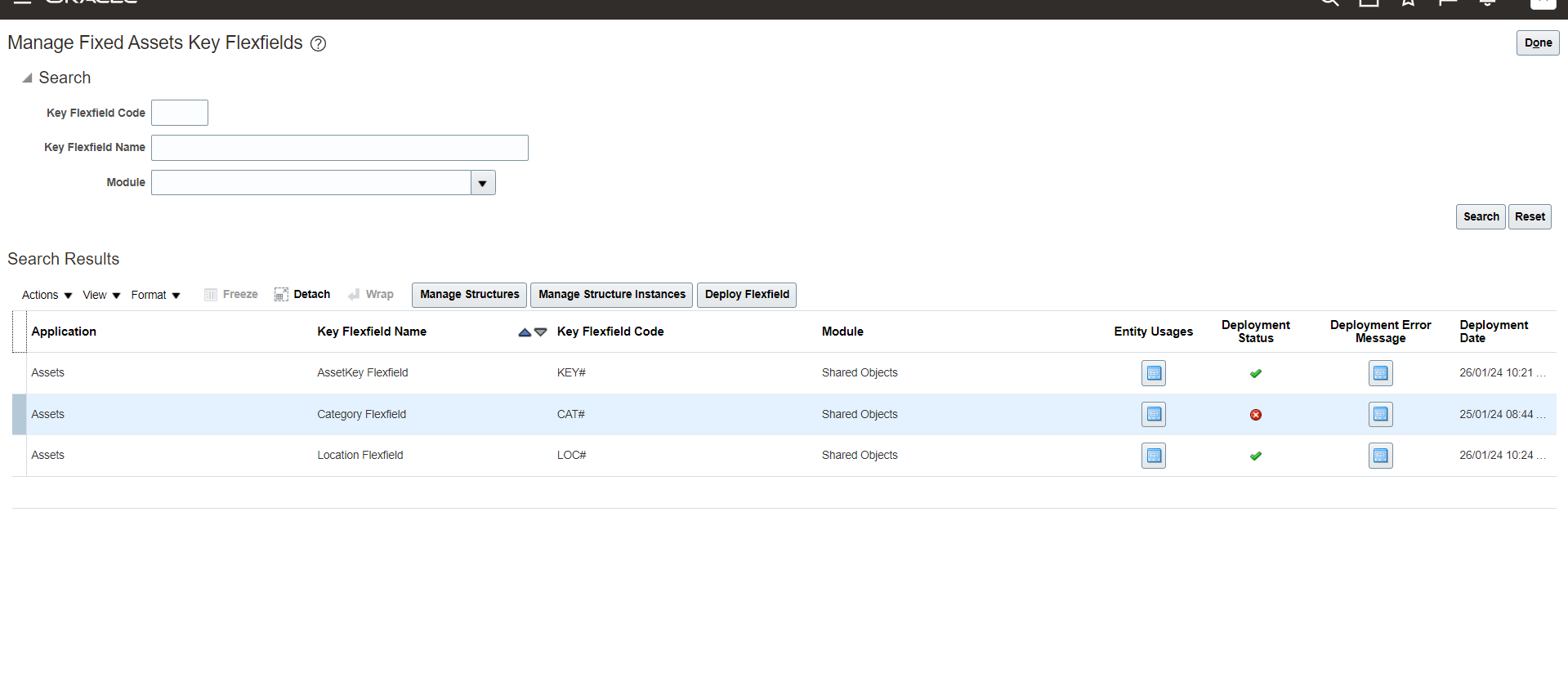This screenshot has width=1568, height=699.
Task: Open help for Manage Fixed Assets Key Flexfields
Action: (x=319, y=44)
